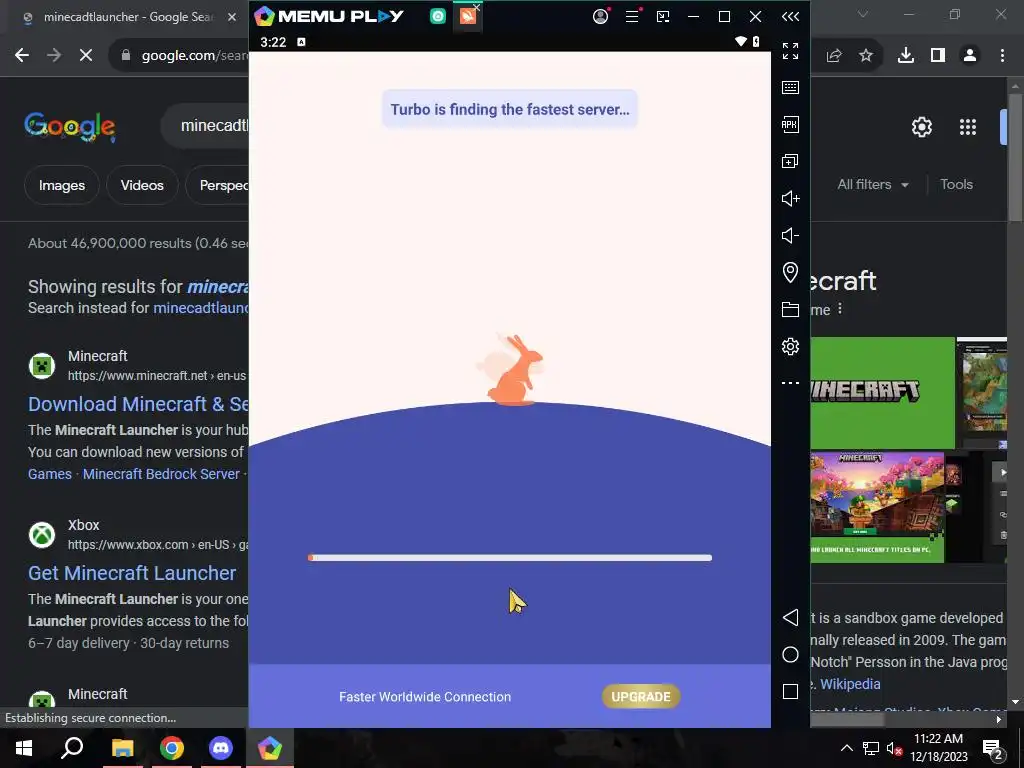Close the Turbo VPN tab in MEmu
The height and width of the screenshot is (768, 1024).
pyautogui.click(x=477, y=8)
